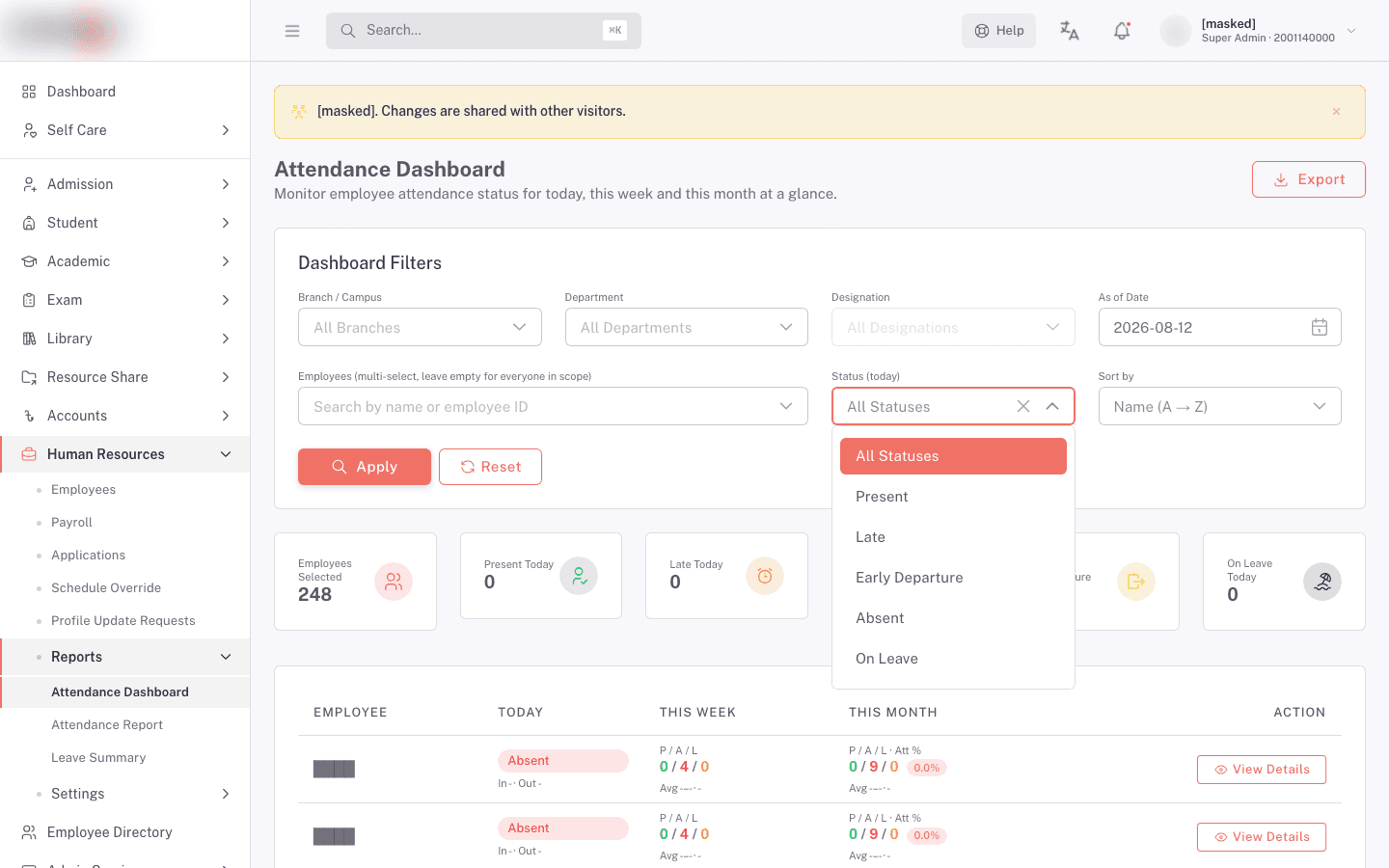Image resolution: width=1389 pixels, height=868 pixels.
Task: Open the user account dropdown chevron
Action: coord(1351,31)
